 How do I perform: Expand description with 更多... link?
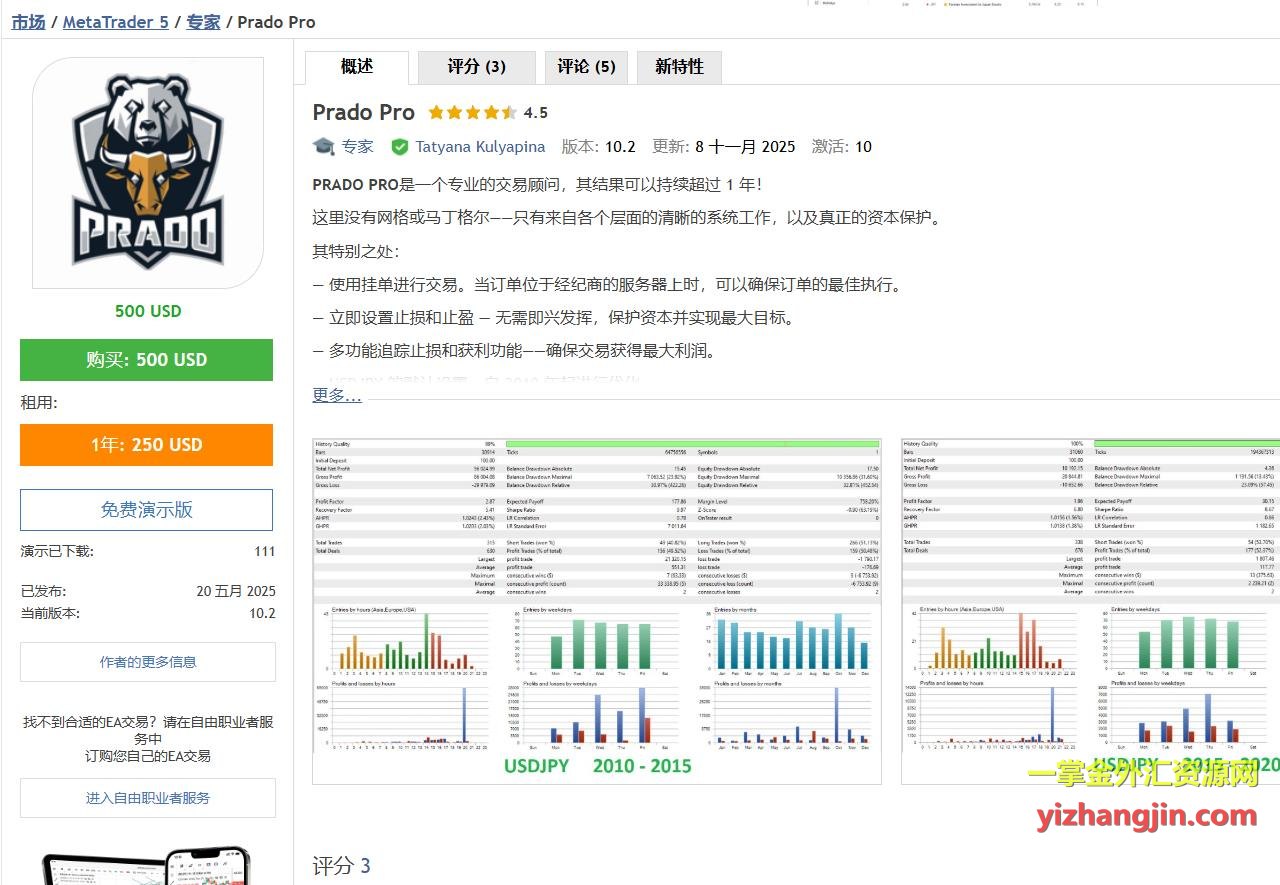(337, 395)
